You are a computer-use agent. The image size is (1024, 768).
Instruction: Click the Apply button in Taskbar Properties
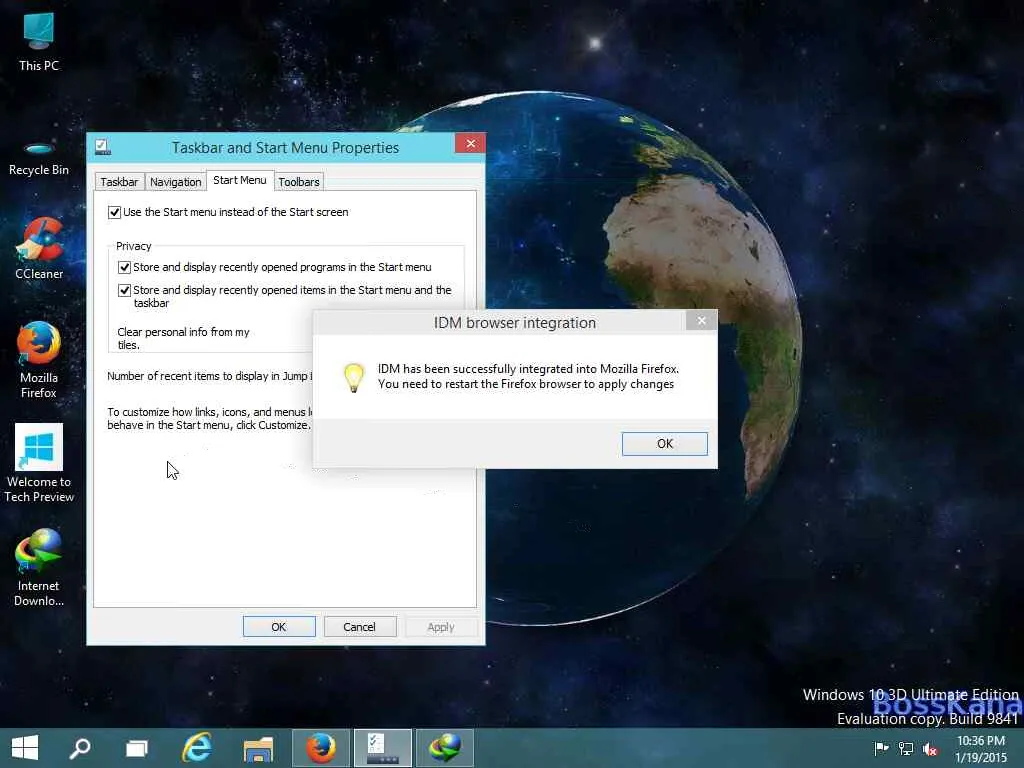click(441, 626)
